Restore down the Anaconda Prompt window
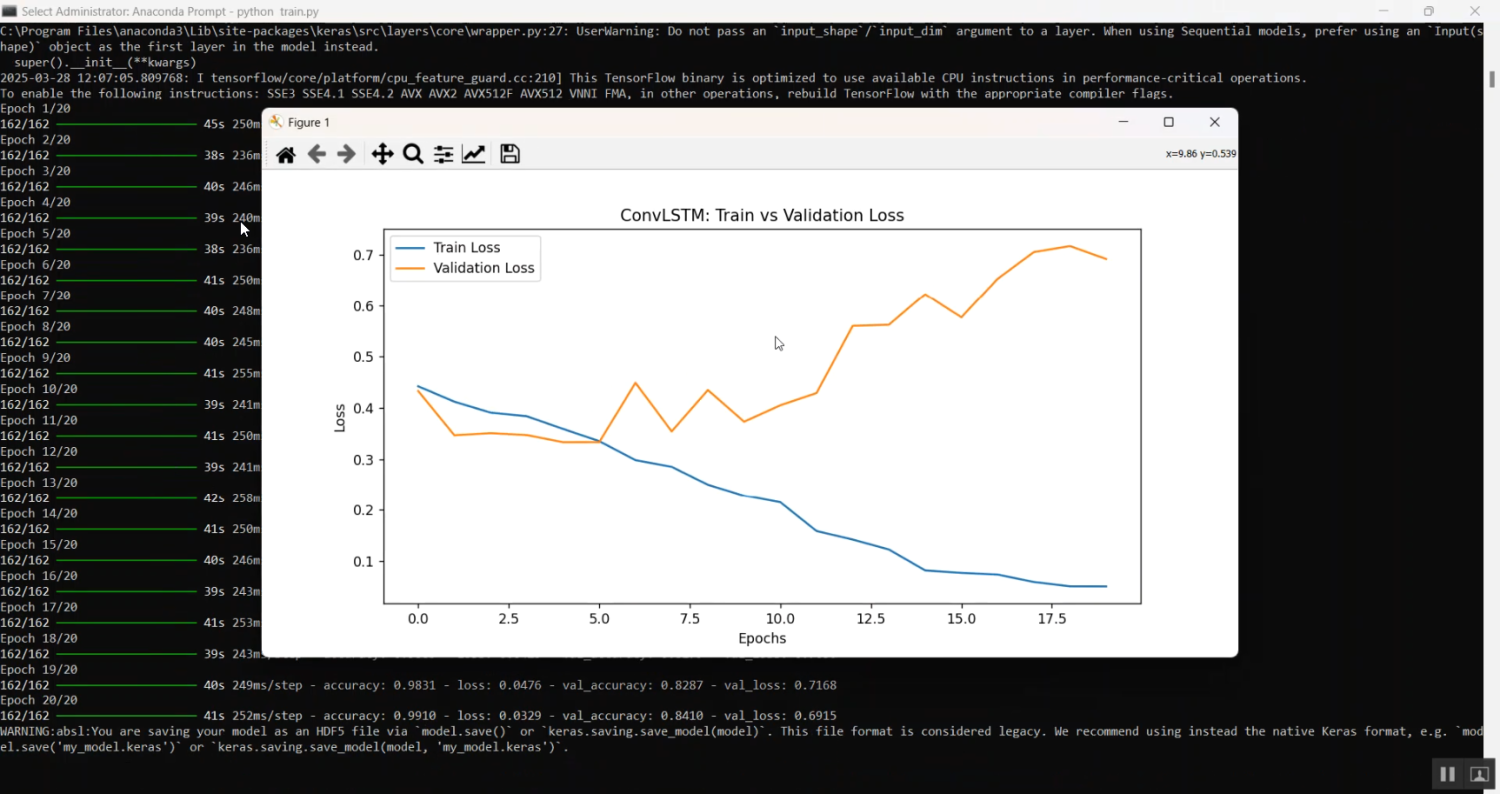The image size is (1500, 794). click(x=1428, y=11)
